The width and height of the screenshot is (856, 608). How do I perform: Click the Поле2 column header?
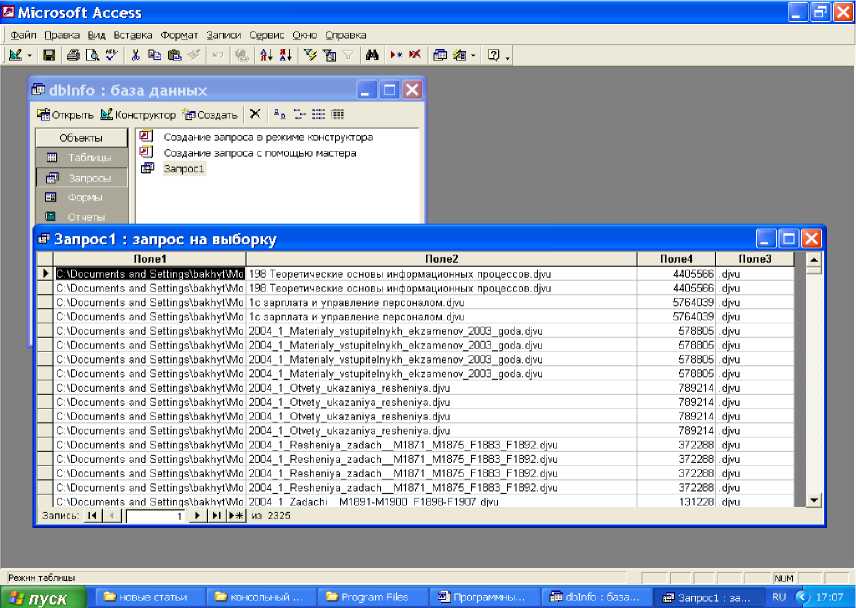441,259
